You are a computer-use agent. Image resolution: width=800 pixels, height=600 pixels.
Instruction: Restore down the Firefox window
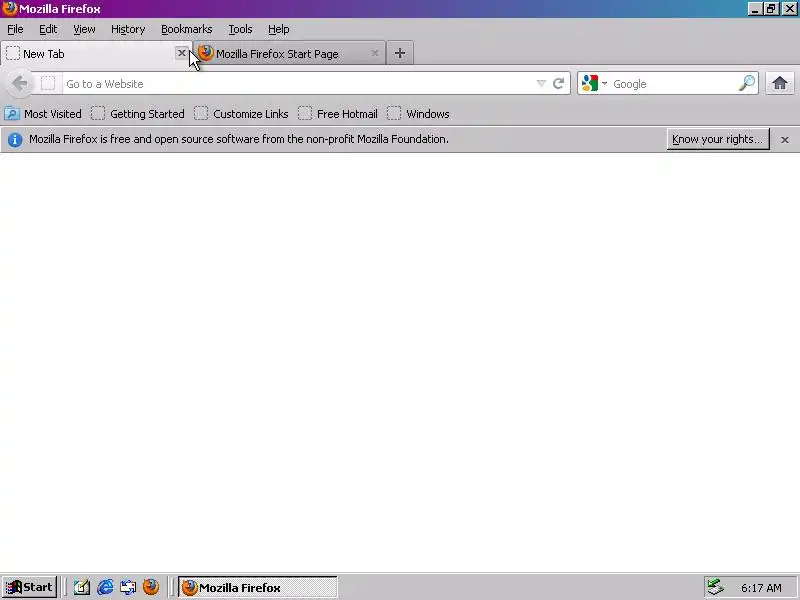point(771,9)
